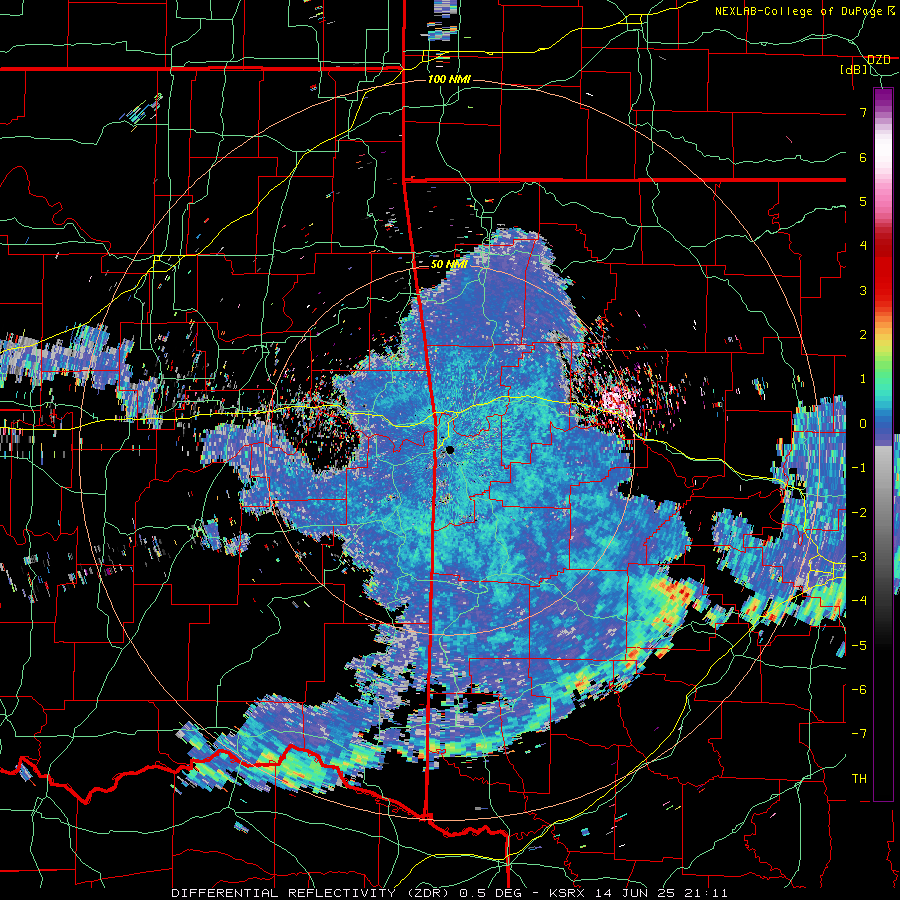Click the 7 value on the dB scale

point(863,112)
